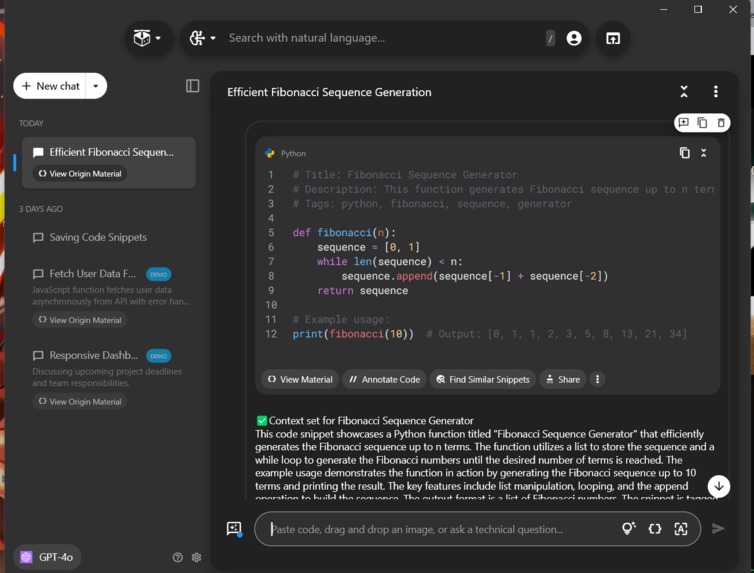Copy message using the message toolbar copy icon
Viewport: 754px width, 573px height.
click(702, 123)
